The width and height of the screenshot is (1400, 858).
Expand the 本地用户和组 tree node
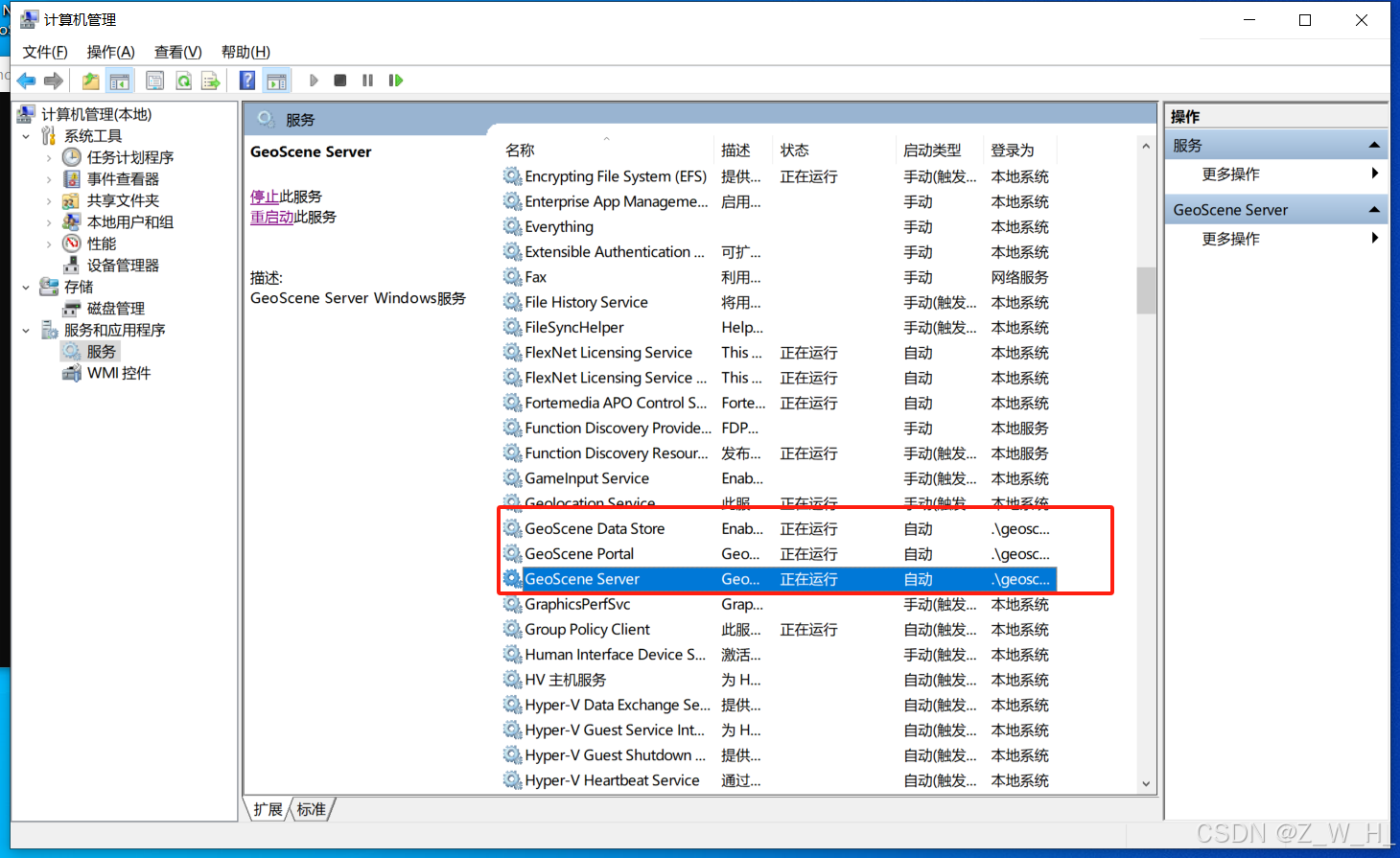(49, 221)
